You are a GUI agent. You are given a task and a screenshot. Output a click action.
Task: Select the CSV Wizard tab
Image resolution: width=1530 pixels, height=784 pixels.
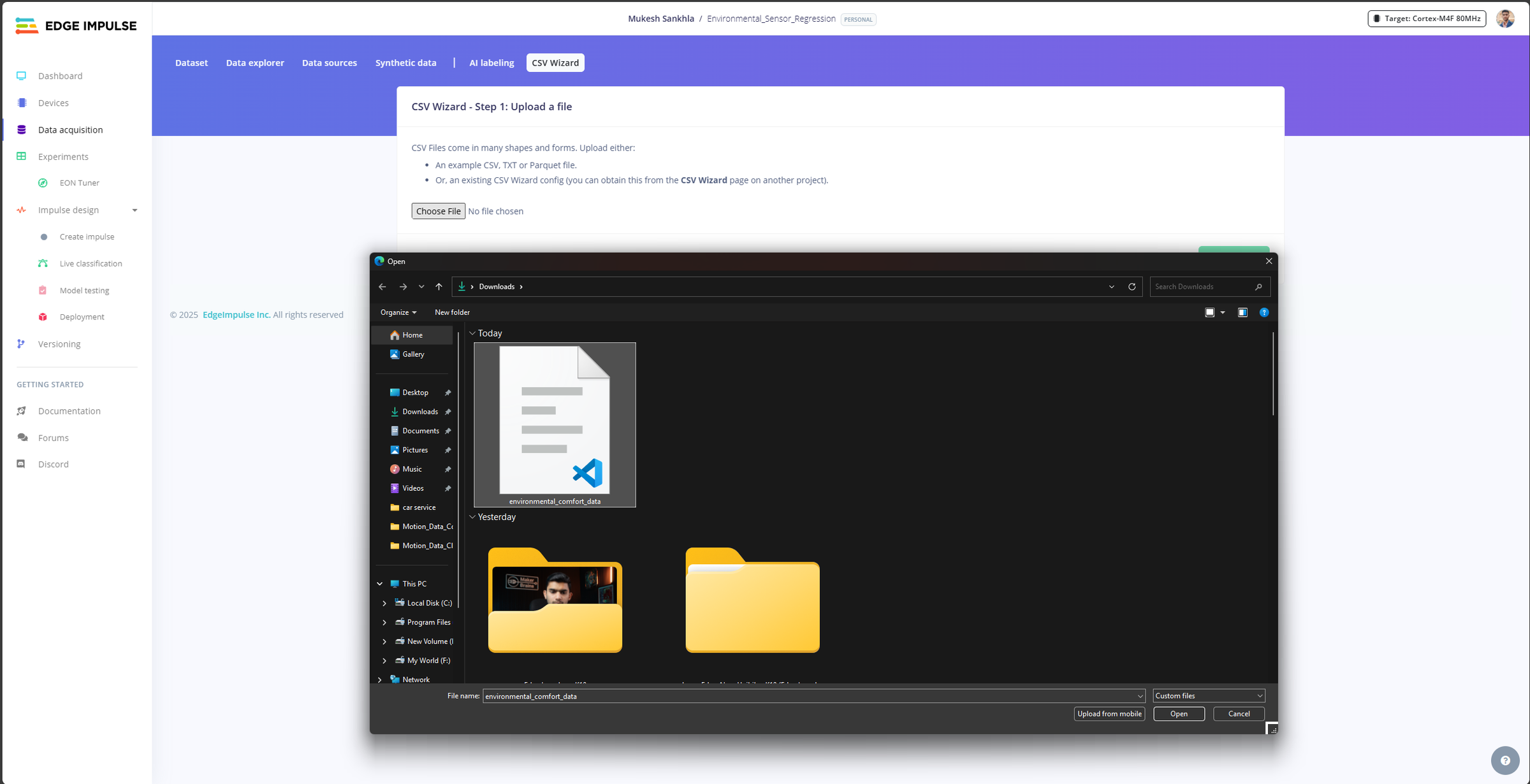(555, 62)
